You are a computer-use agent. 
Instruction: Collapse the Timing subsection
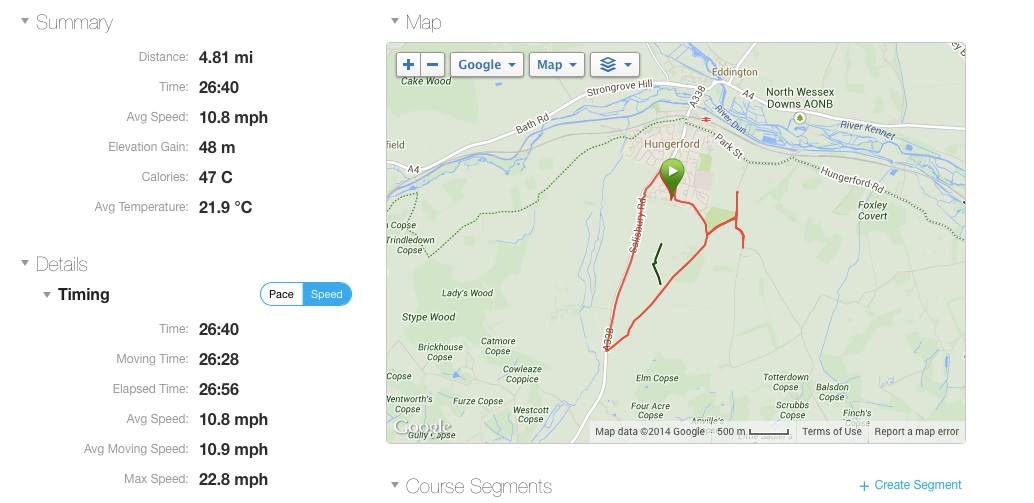(46, 294)
